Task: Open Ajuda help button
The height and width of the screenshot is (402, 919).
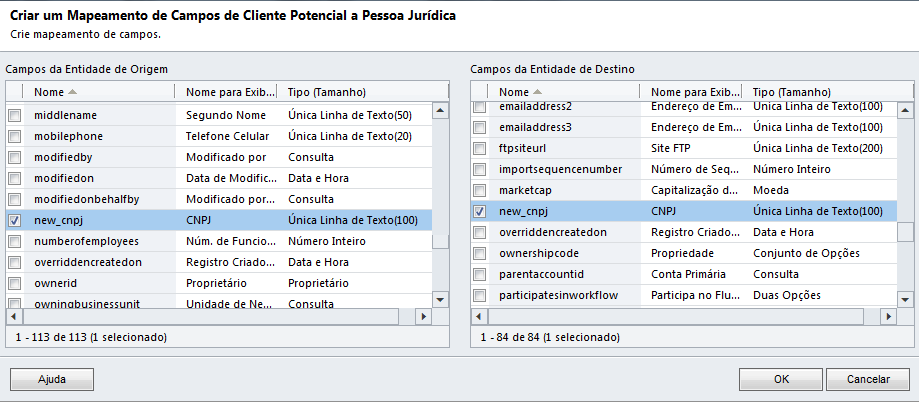Action: (x=52, y=380)
